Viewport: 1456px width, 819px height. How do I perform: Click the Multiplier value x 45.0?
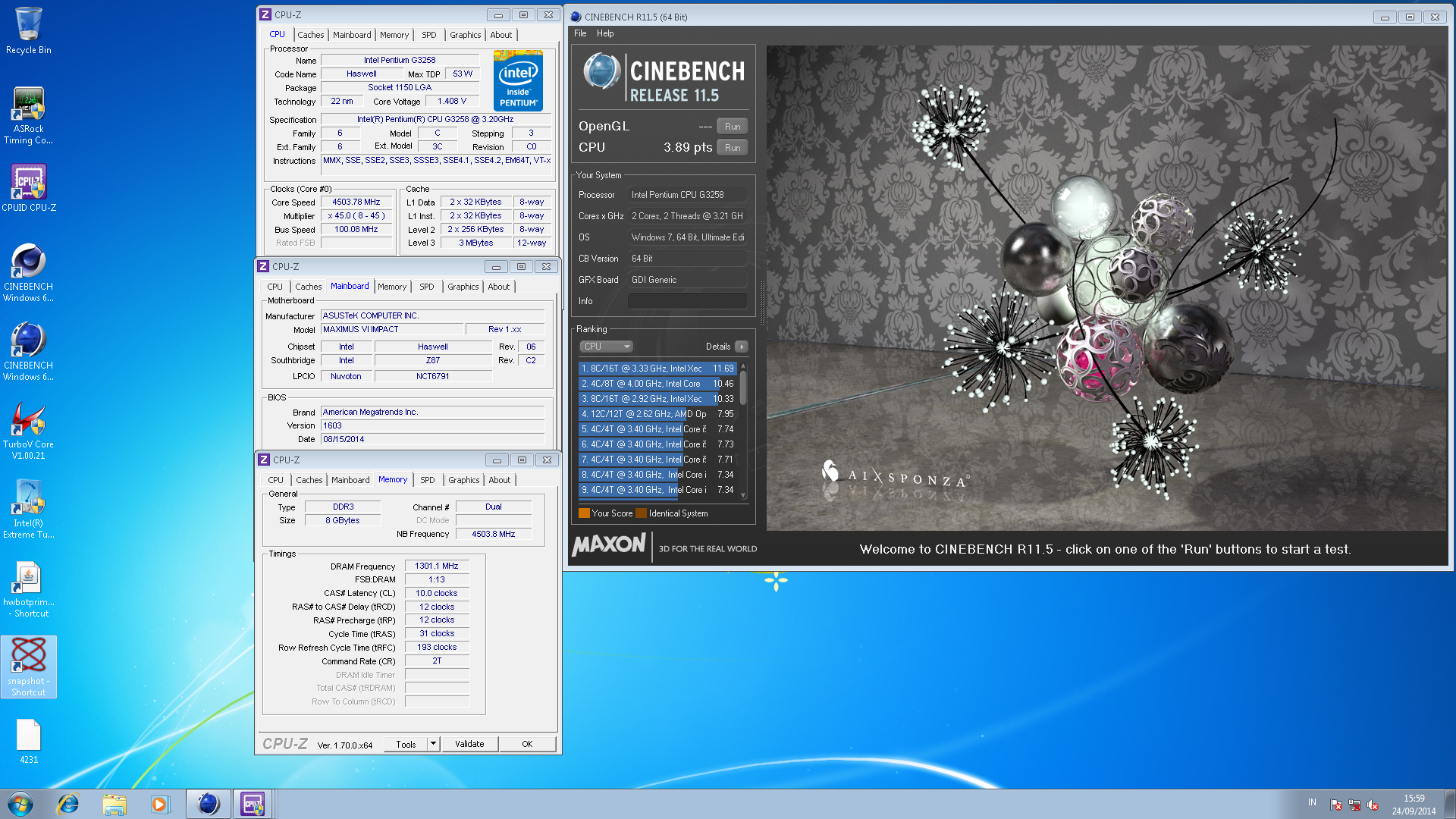coord(356,215)
